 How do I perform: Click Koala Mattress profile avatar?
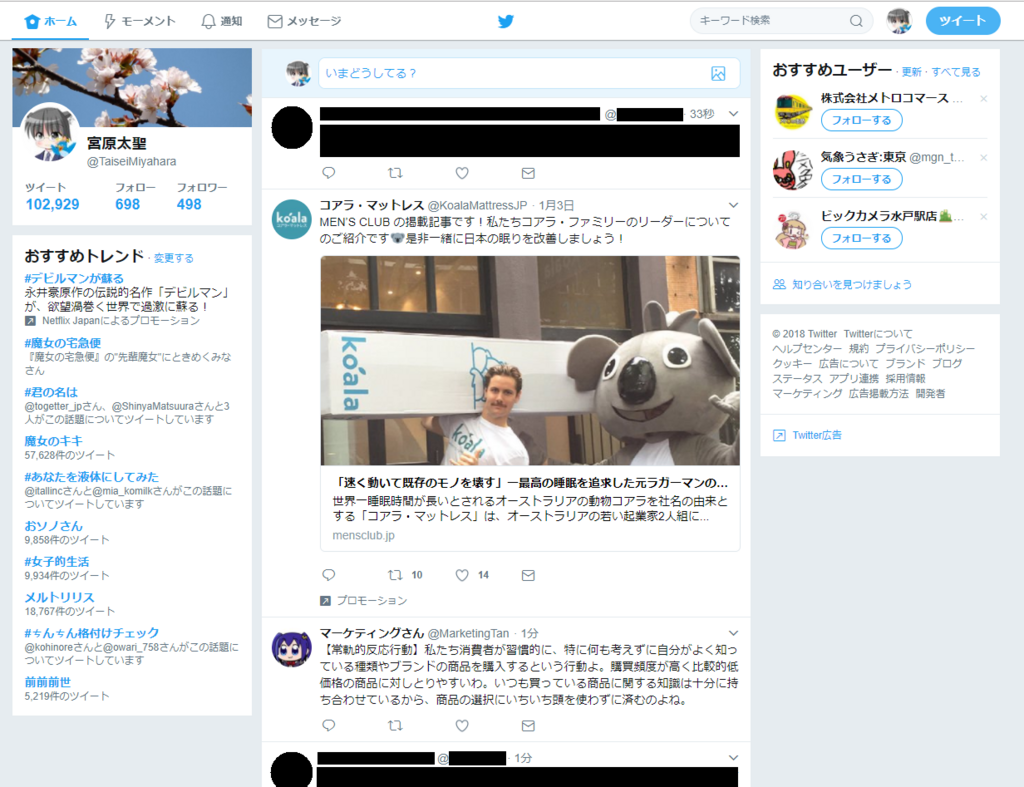coord(291,219)
